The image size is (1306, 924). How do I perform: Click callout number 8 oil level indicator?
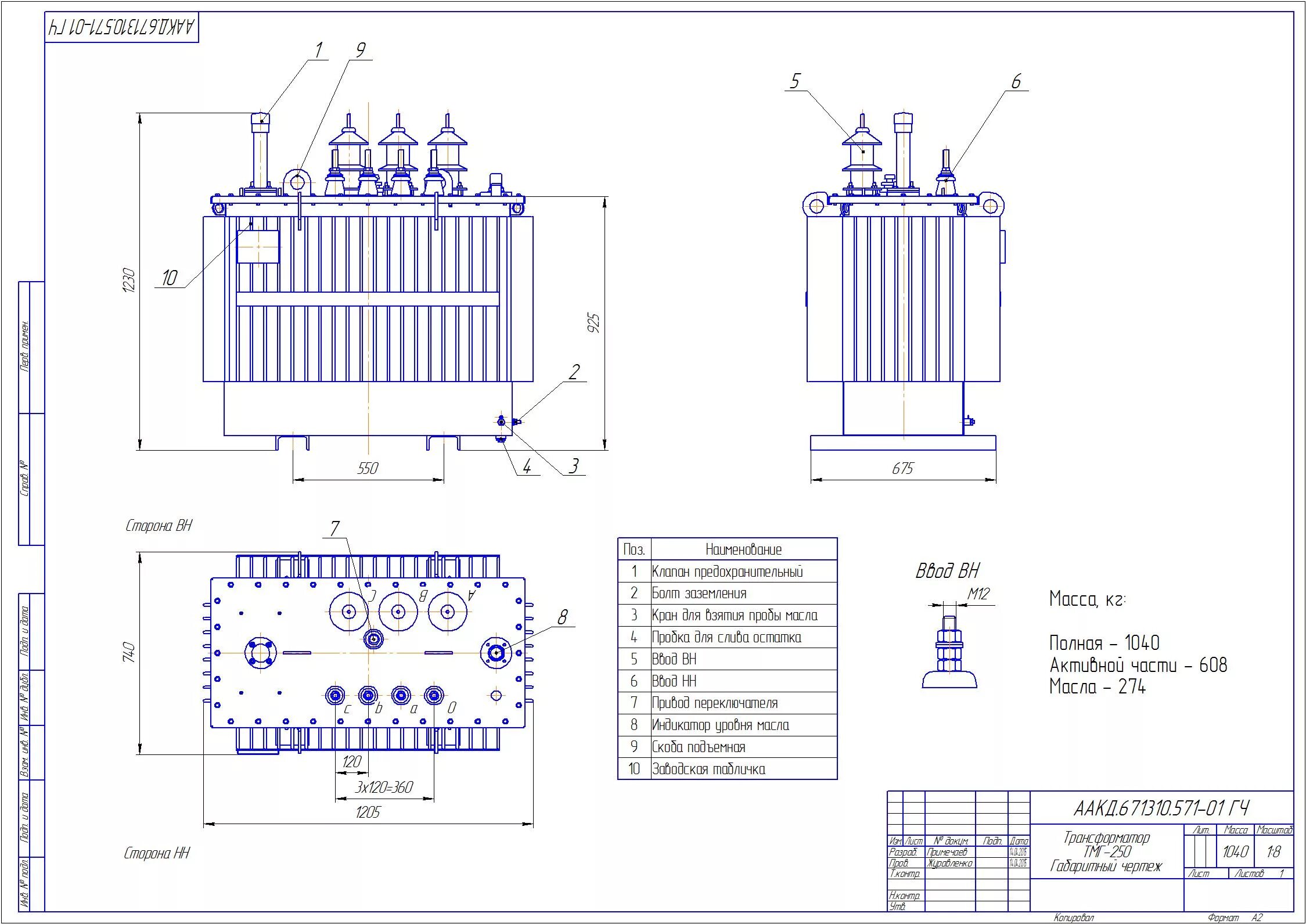pyautogui.click(x=562, y=617)
